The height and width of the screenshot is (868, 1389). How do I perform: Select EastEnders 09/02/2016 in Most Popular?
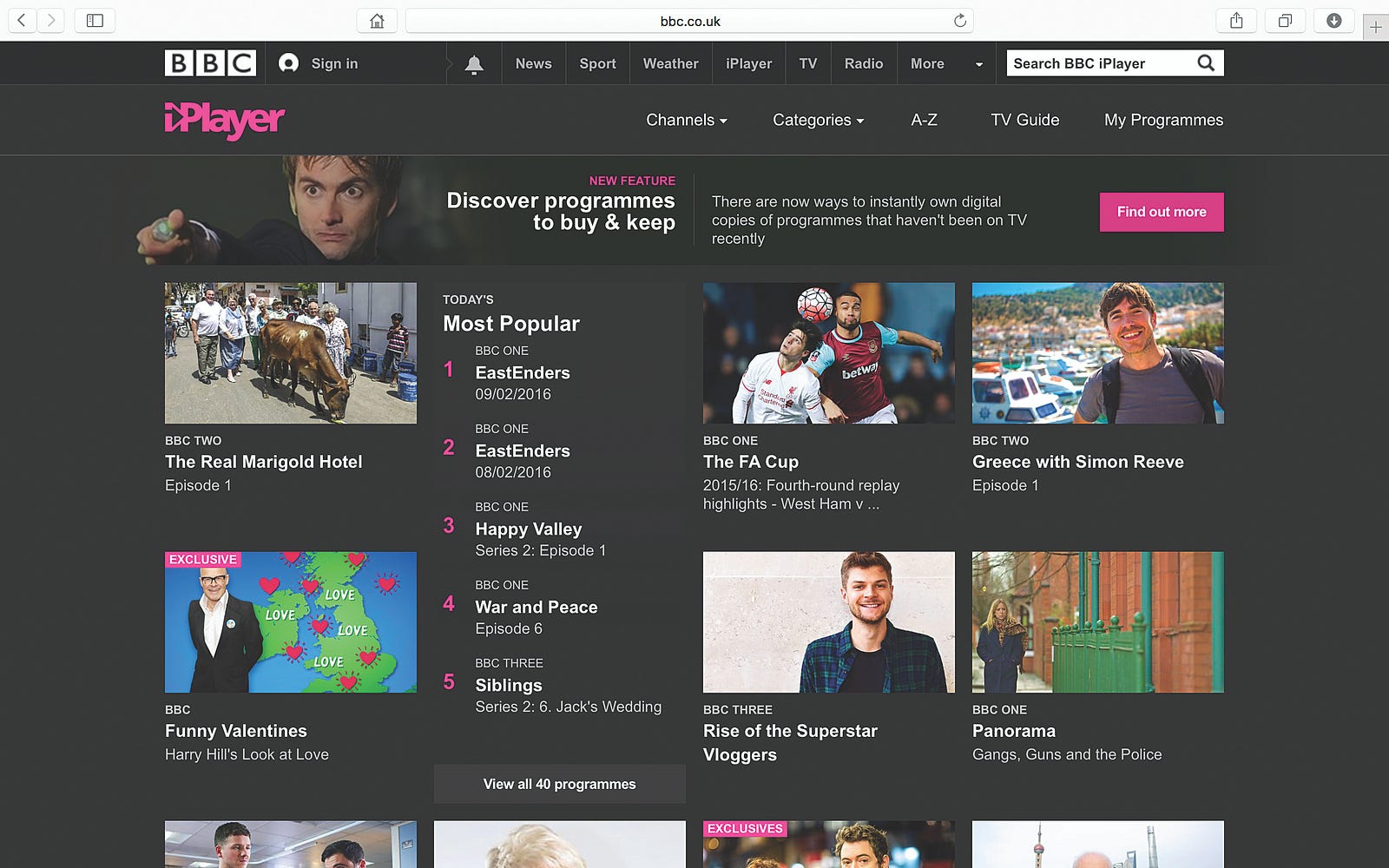click(x=523, y=373)
